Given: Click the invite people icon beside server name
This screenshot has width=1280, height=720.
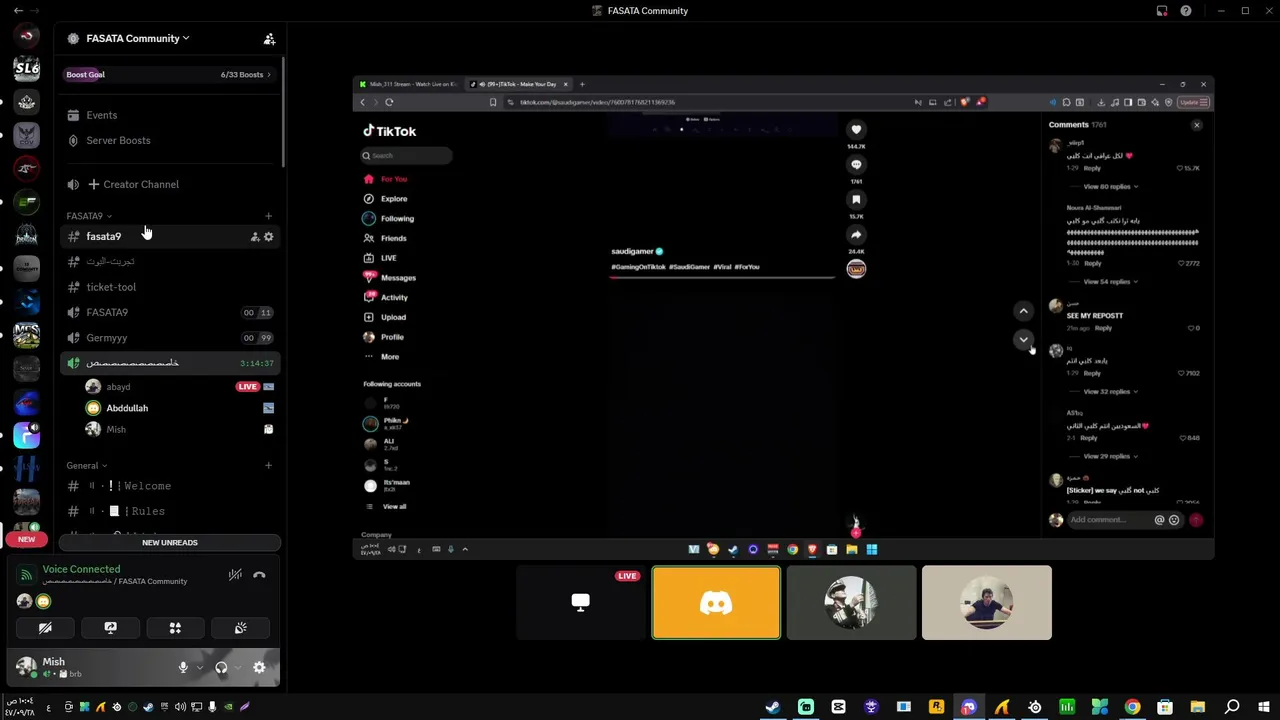Looking at the screenshot, I should (x=269, y=39).
